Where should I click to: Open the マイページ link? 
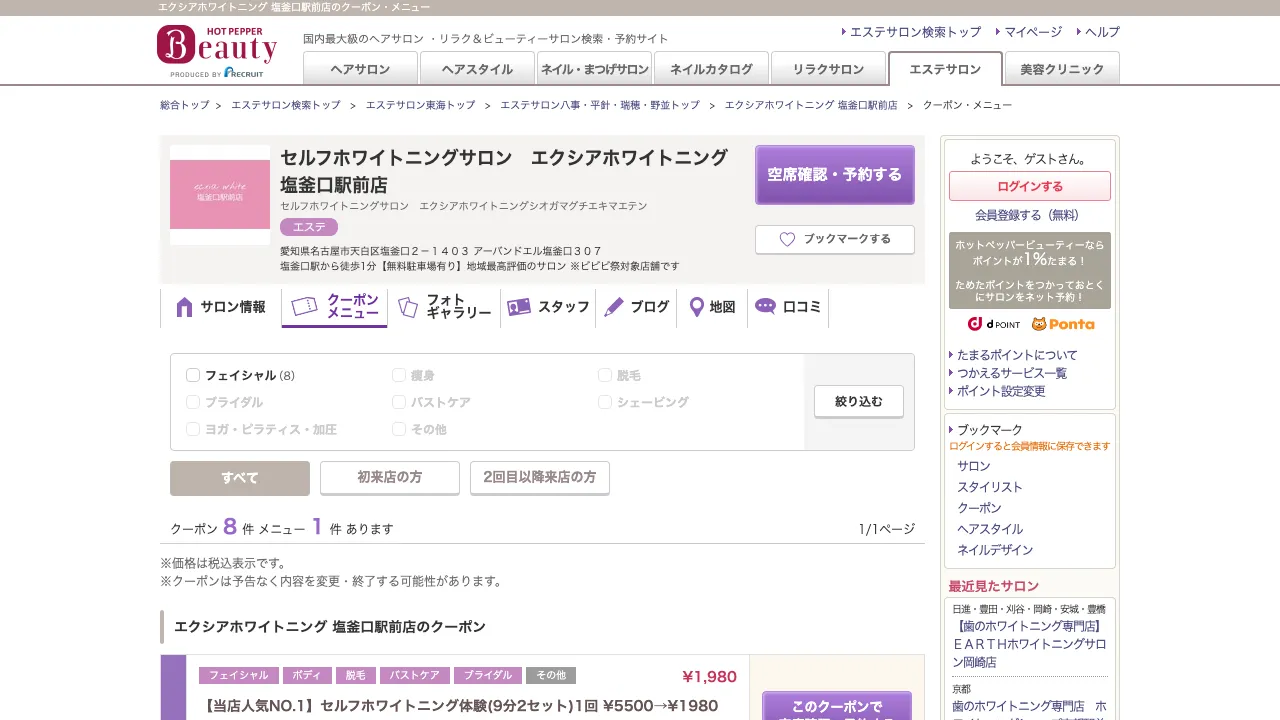(x=1033, y=32)
